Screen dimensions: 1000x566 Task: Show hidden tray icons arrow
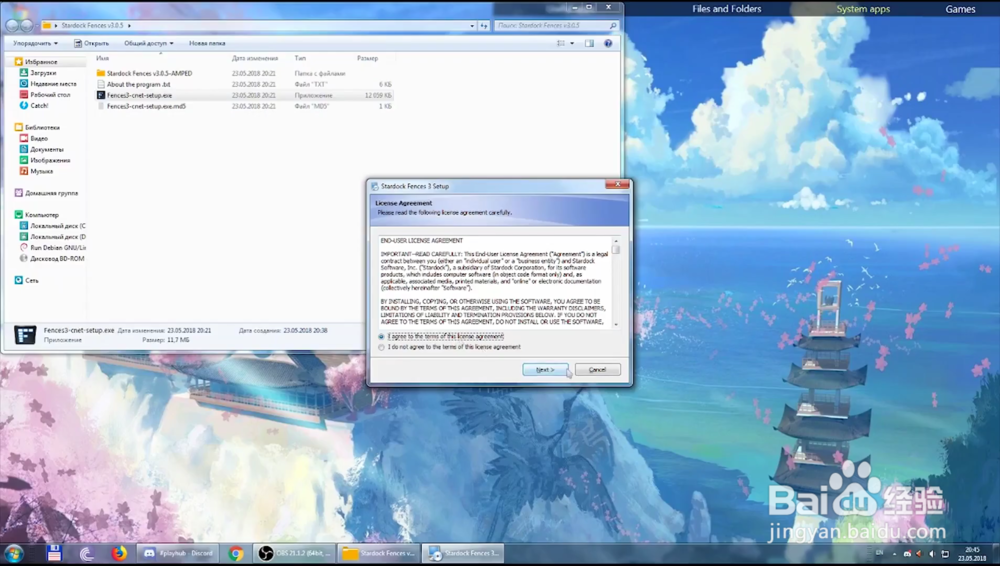pyautogui.click(x=894, y=554)
